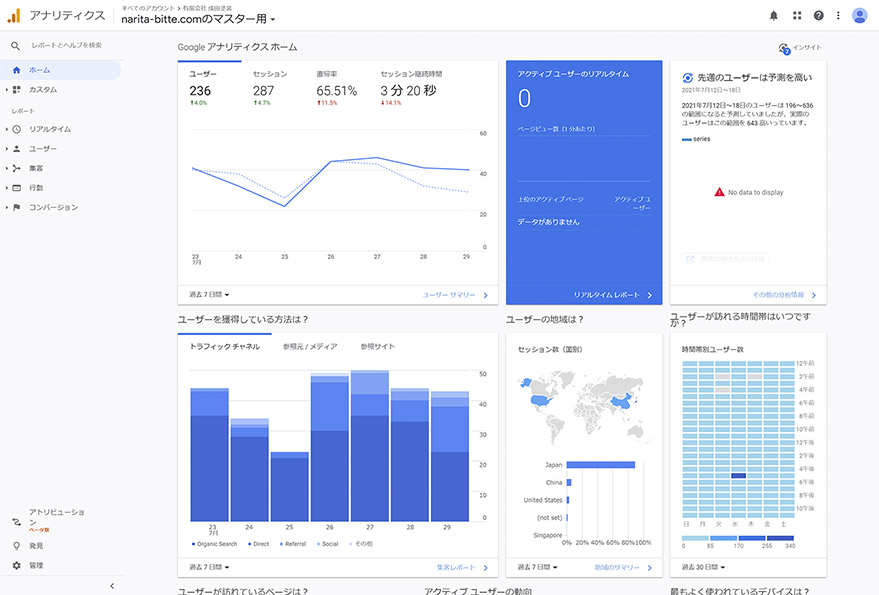Image resolution: width=879 pixels, height=595 pixels.
Task: Open the user account avatar
Action: click(x=859, y=16)
